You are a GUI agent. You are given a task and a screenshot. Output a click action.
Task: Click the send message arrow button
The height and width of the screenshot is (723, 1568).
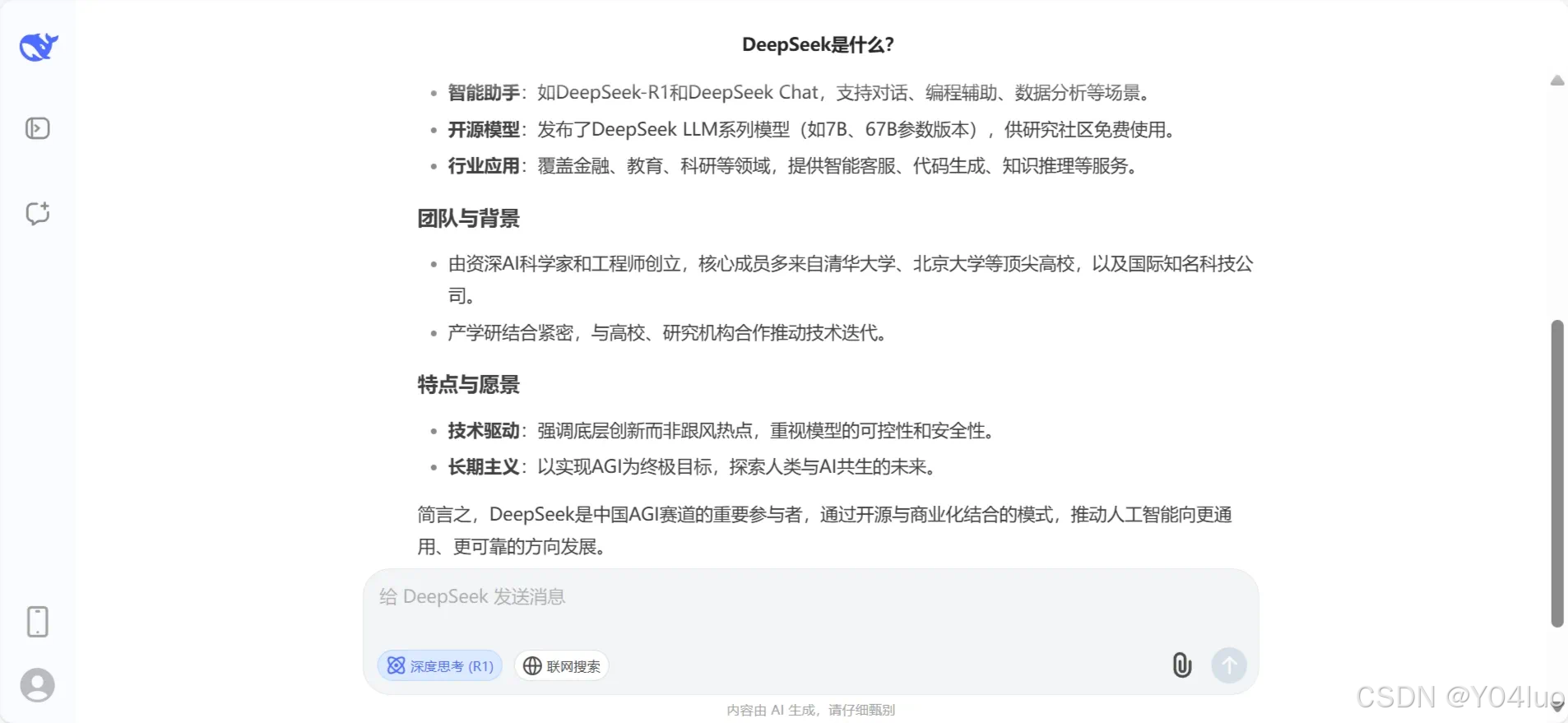pyautogui.click(x=1229, y=665)
